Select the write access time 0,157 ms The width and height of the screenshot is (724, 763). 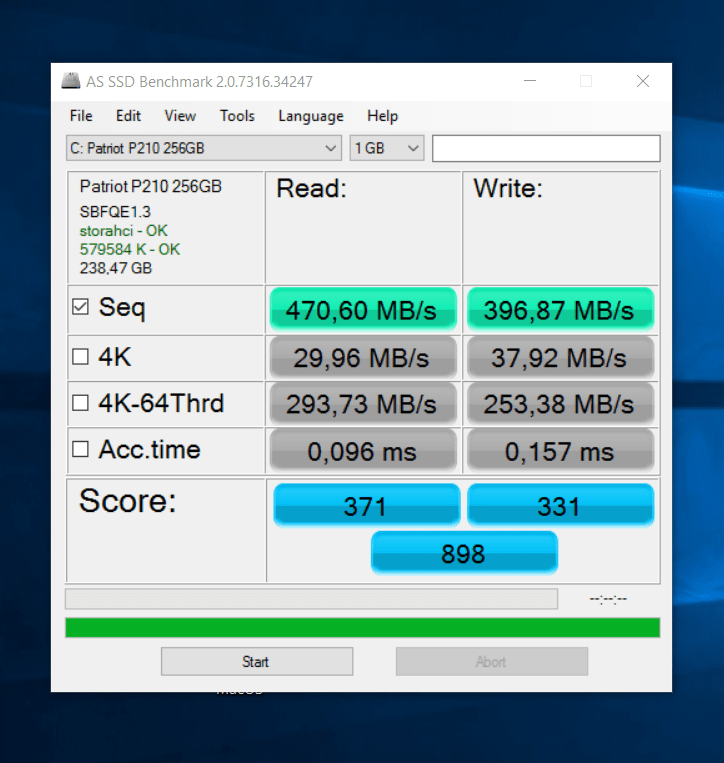coord(560,451)
